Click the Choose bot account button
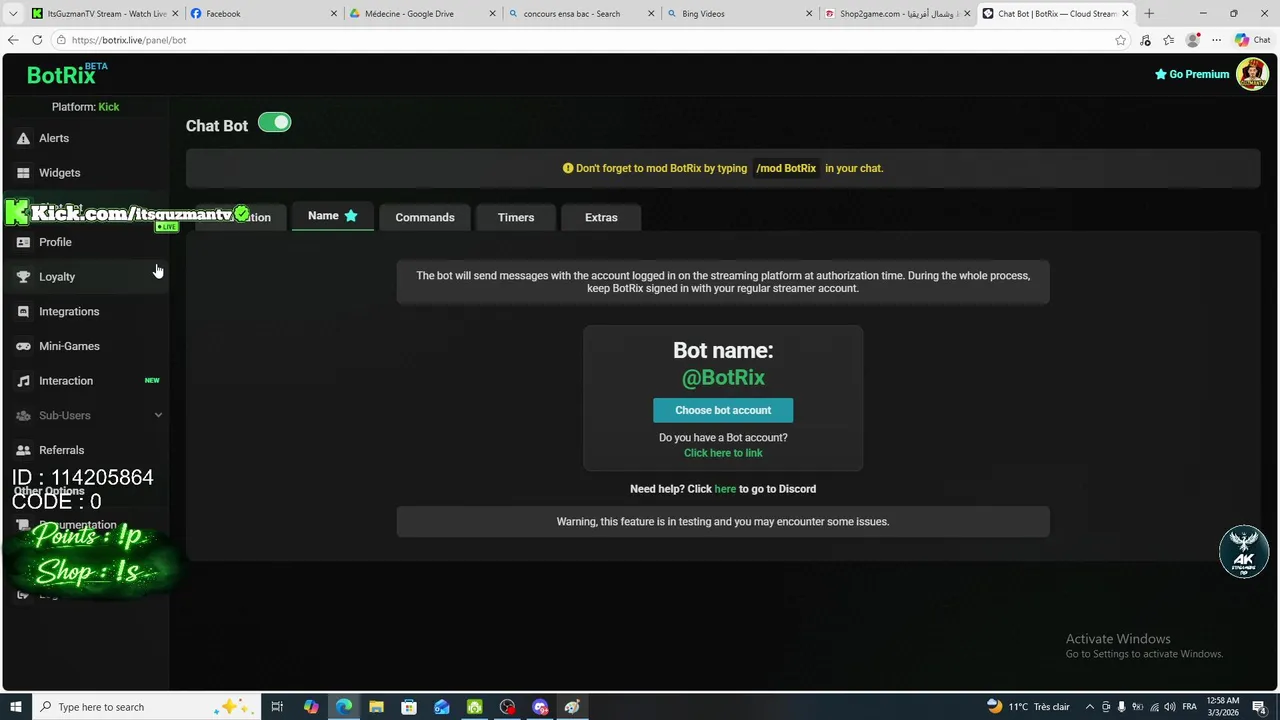 [723, 410]
